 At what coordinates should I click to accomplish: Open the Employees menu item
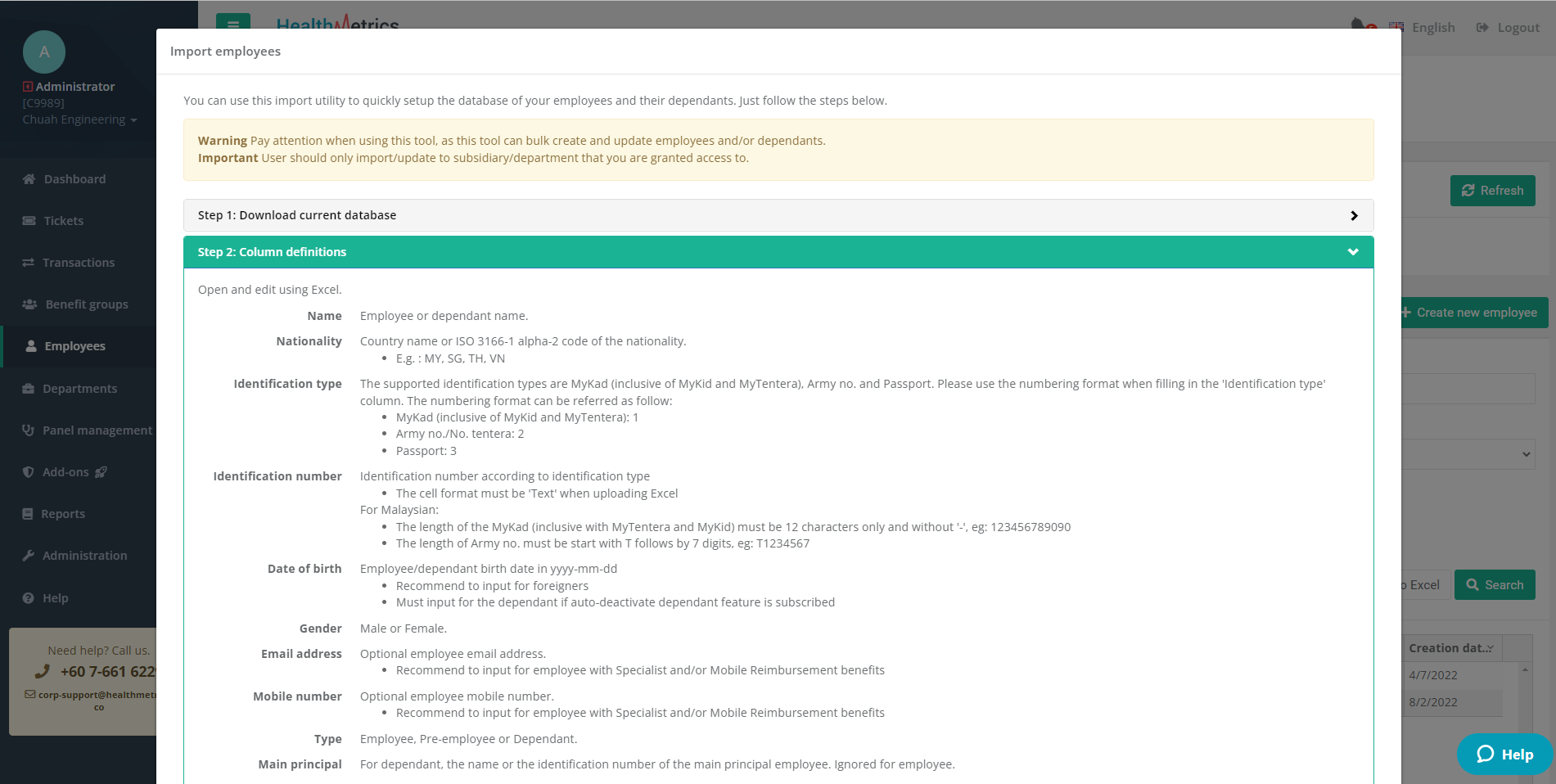[74, 346]
